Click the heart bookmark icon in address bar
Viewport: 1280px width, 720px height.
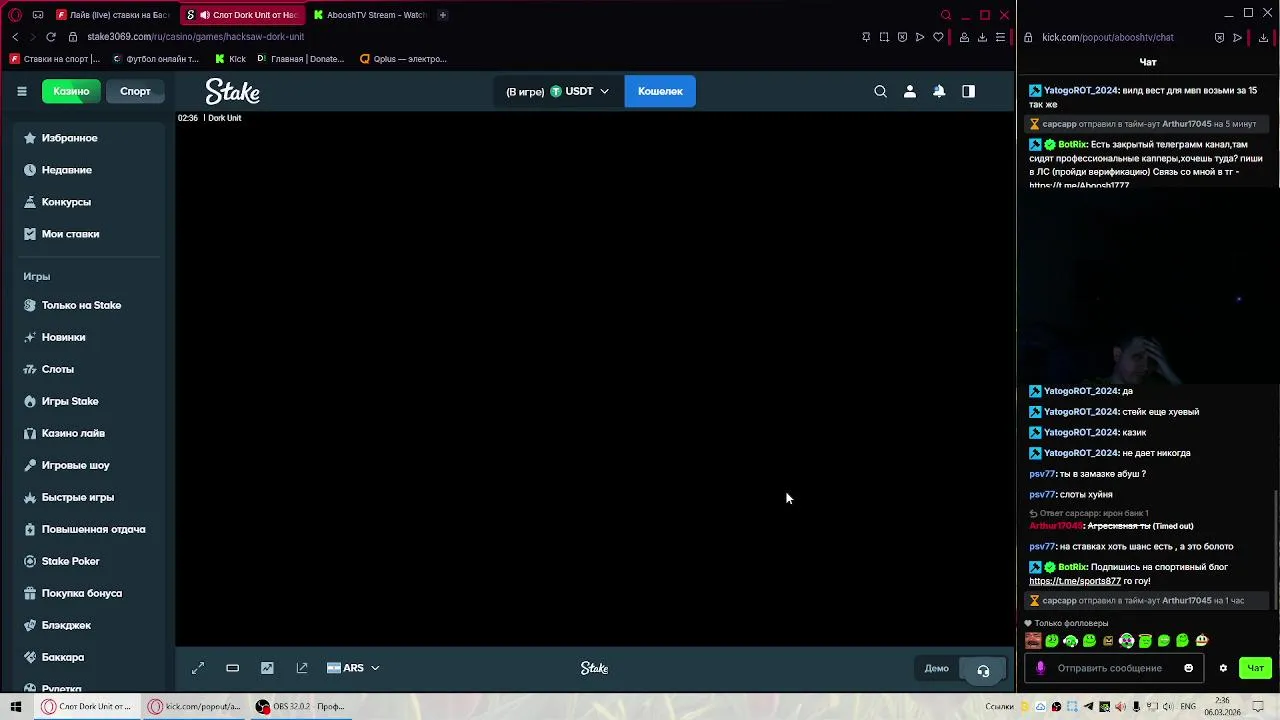point(938,37)
